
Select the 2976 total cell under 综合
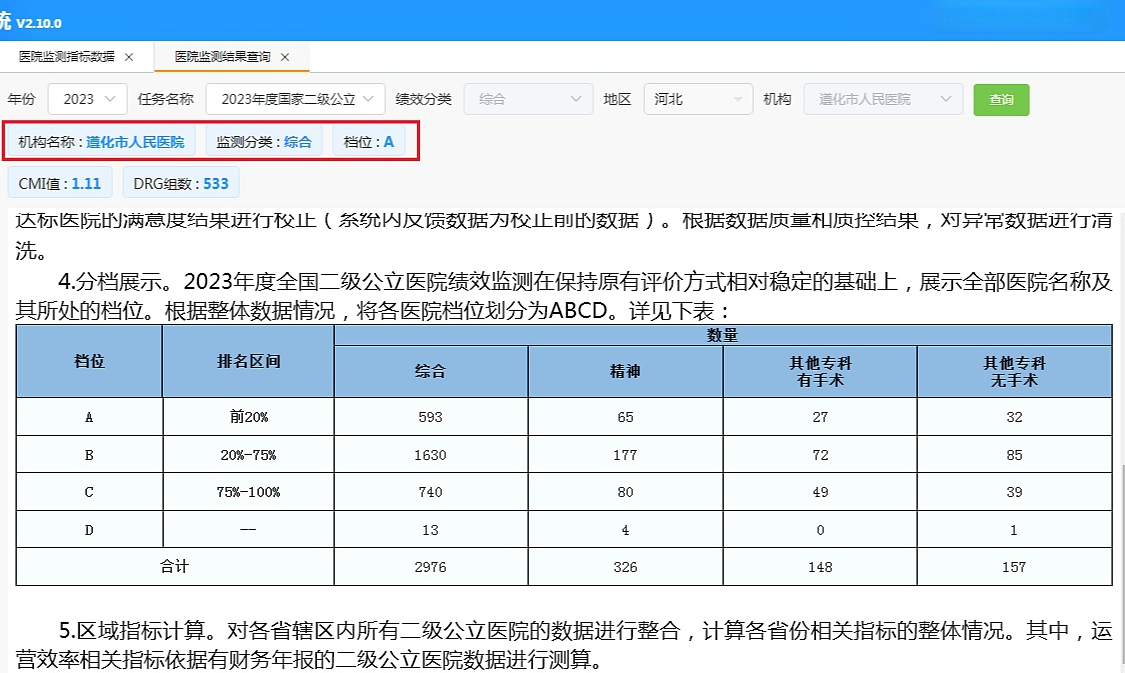431,567
